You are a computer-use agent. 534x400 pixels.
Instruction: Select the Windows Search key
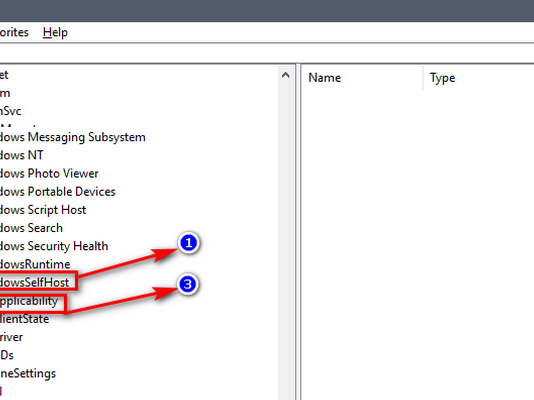(31, 228)
